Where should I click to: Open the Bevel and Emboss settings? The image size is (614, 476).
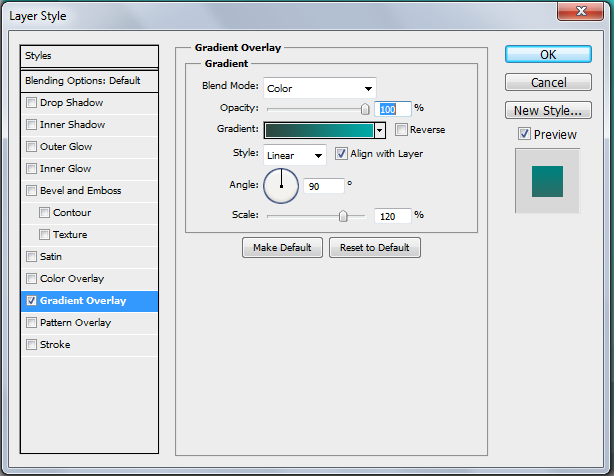(x=80, y=191)
